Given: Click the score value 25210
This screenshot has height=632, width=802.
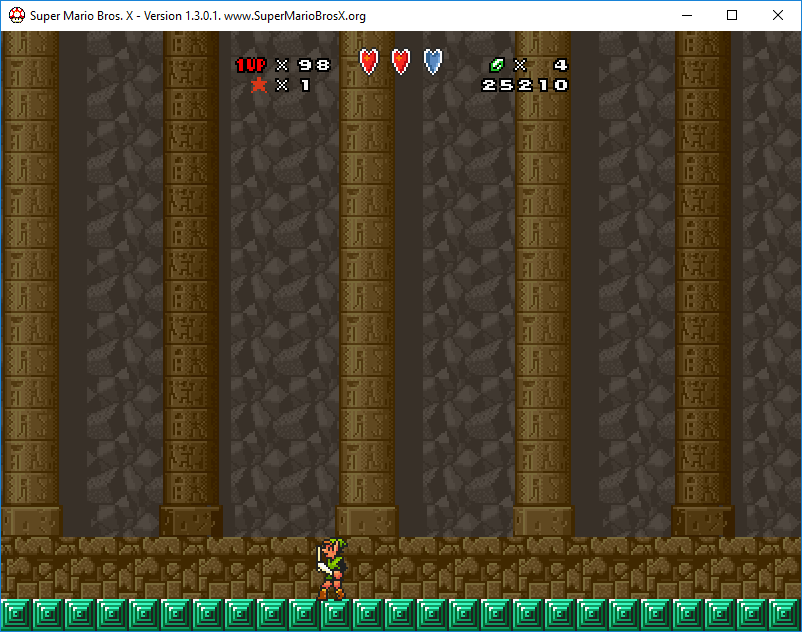Looking at the screenshot, I should pyautogui.click(x=525, y=85).
